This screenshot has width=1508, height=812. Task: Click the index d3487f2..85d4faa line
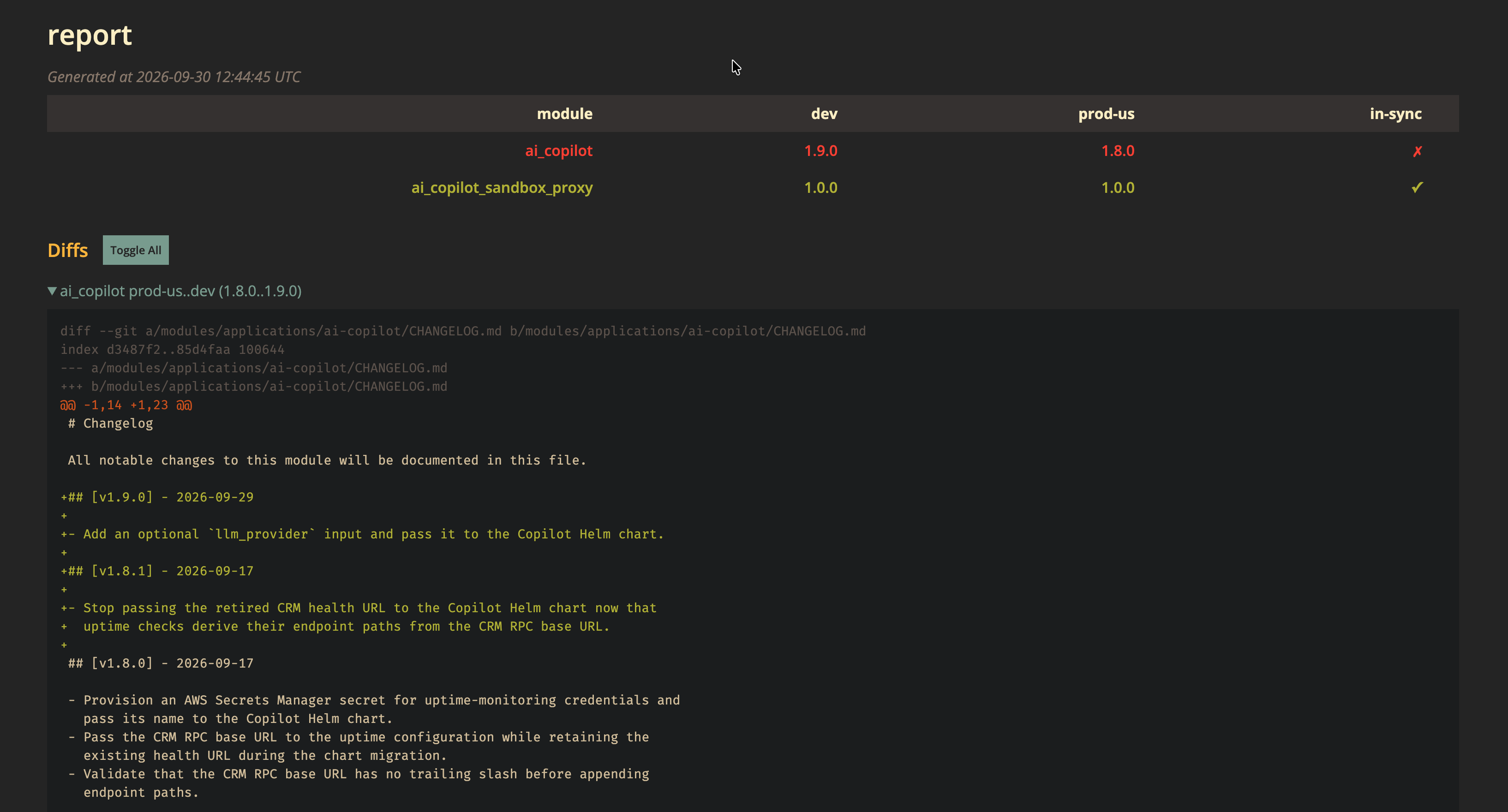[172, 350]
